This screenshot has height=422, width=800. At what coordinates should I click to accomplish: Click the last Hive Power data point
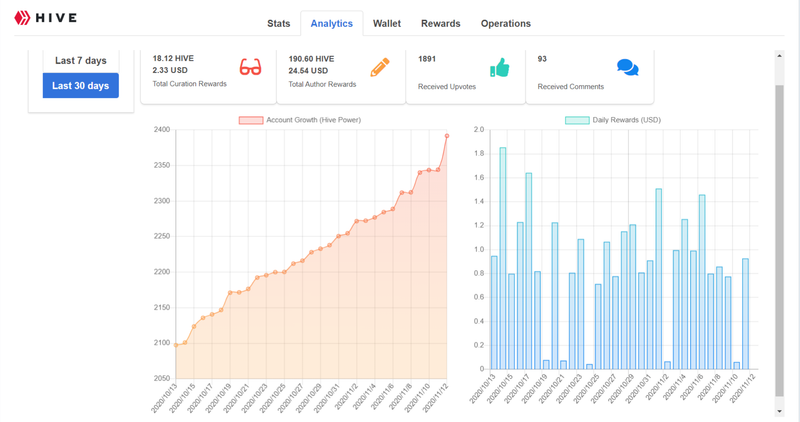click(447, 136)
